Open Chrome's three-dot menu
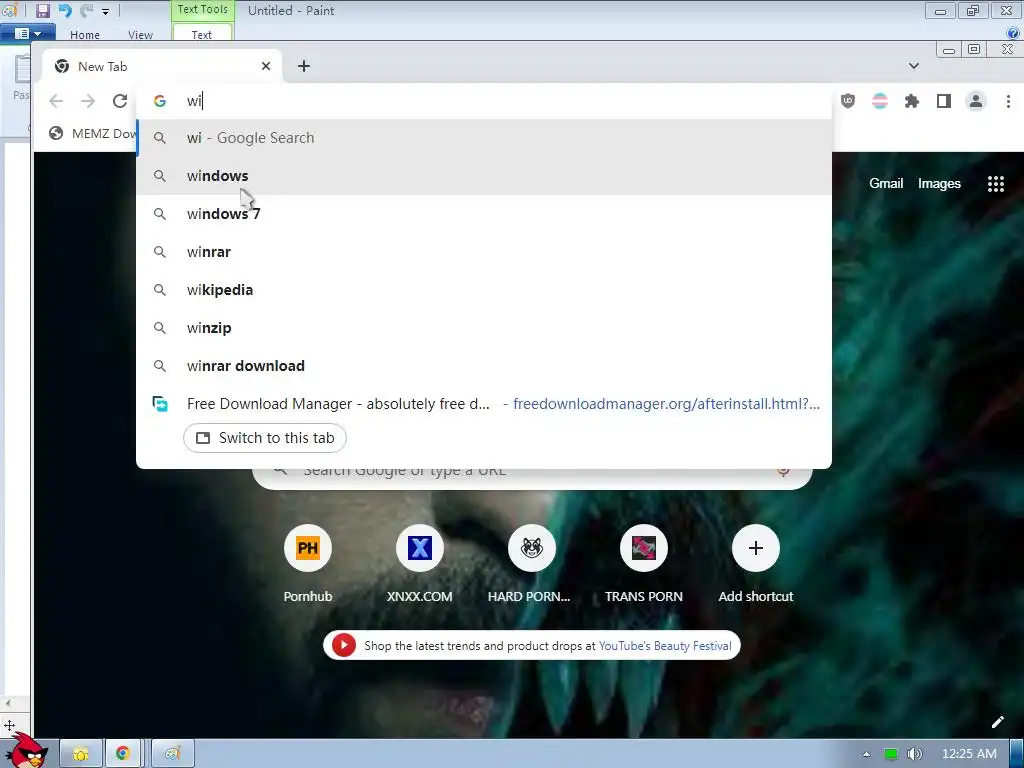 click(1008, 101)
